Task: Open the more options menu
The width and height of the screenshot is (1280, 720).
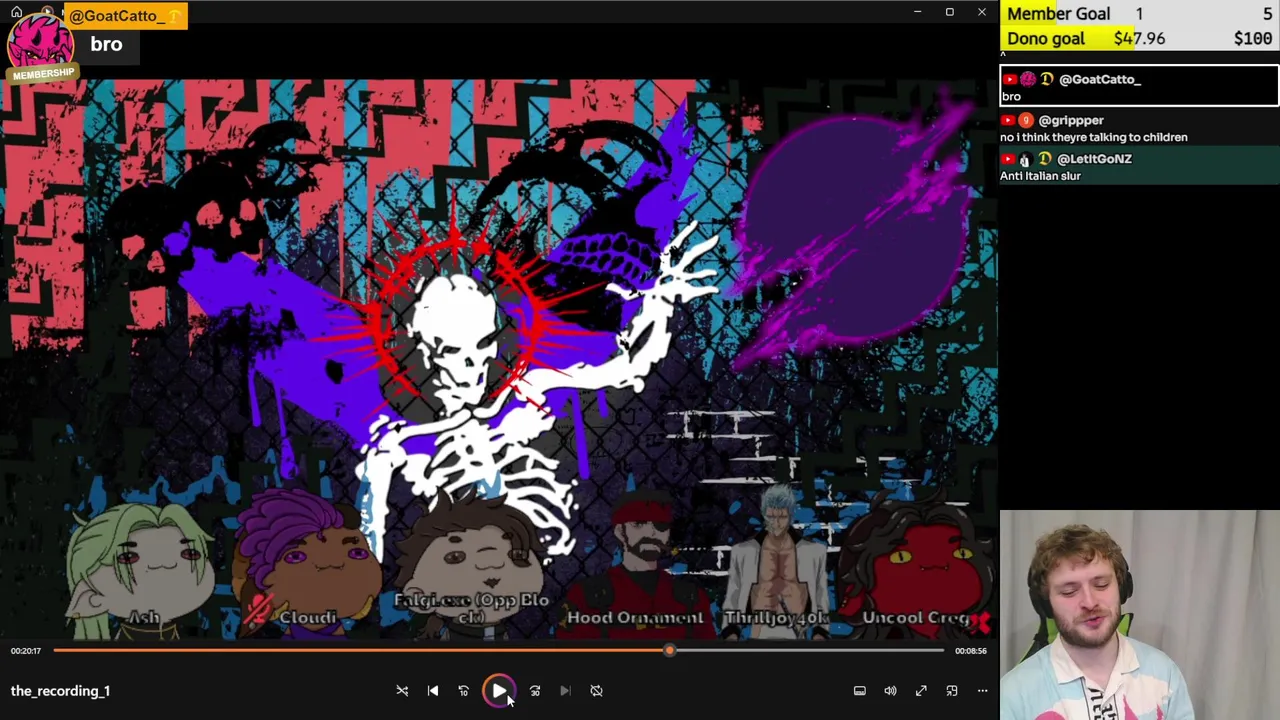Action: [x=982, y=691]
